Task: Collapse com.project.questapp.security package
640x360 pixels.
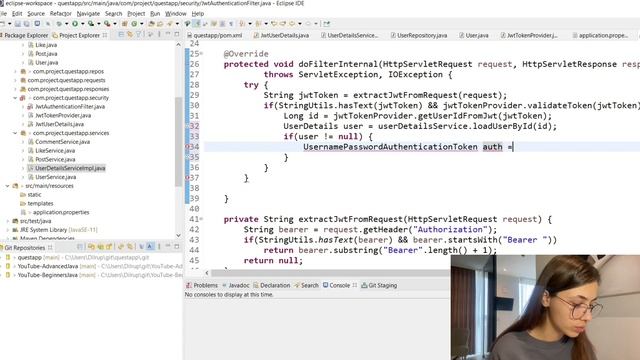Action: coord(15,98)
